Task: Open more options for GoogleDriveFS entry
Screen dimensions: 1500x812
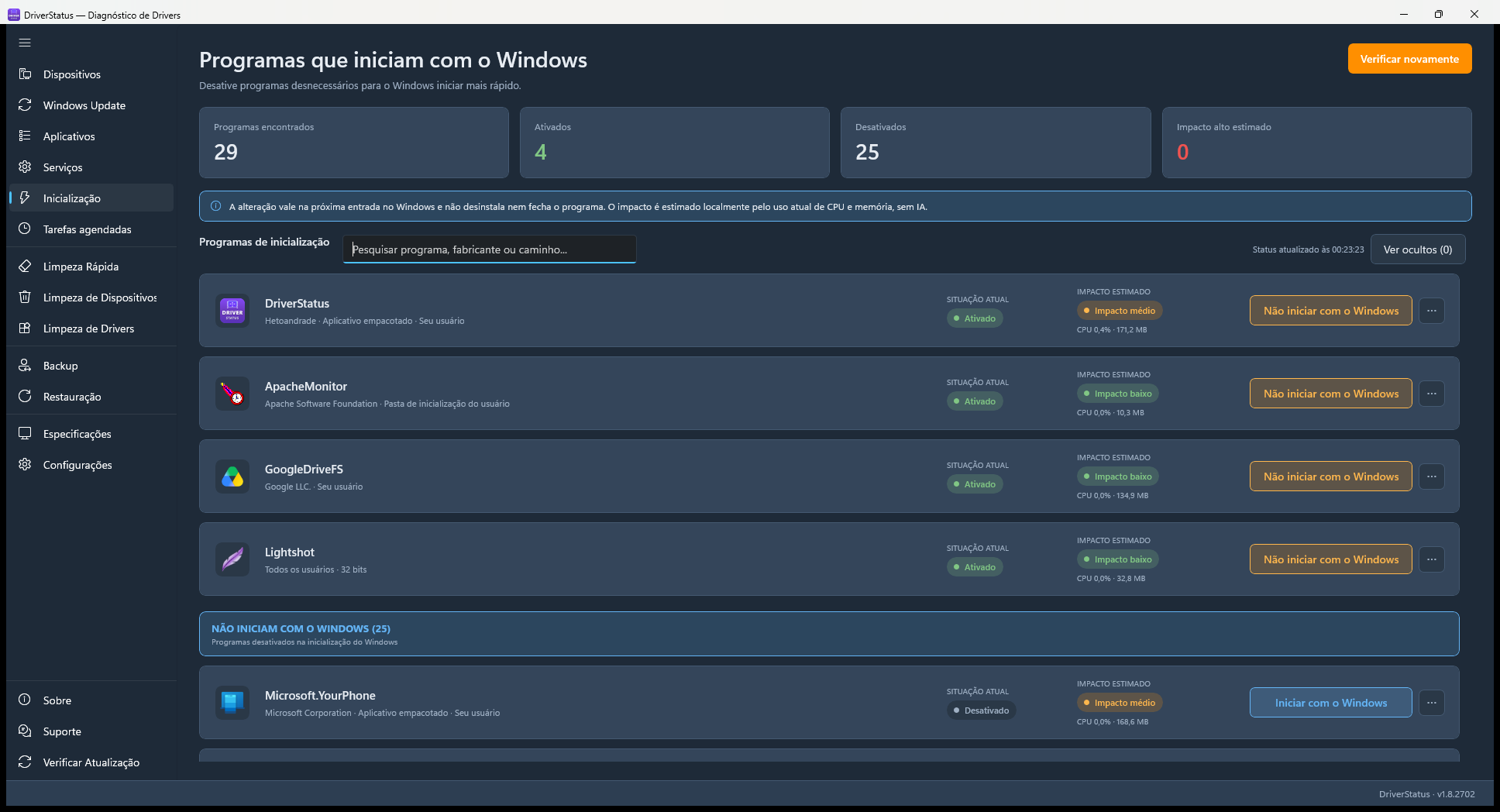Action: tap(1432, 477)
